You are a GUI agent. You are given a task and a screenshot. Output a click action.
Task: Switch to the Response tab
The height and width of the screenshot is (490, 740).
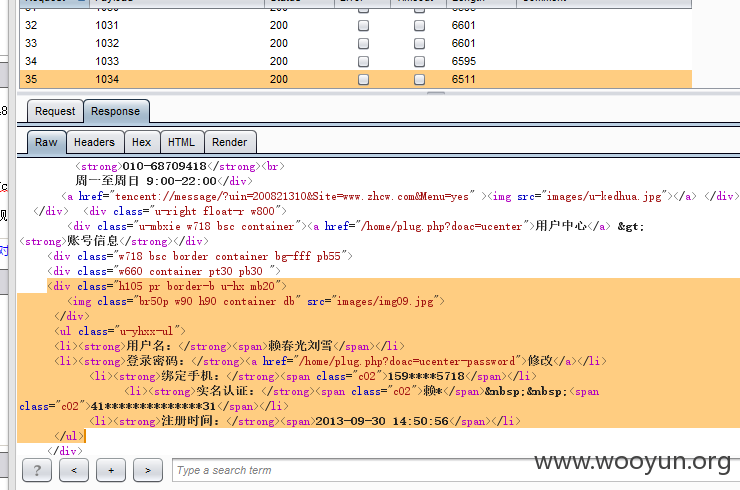pos(116,111)
